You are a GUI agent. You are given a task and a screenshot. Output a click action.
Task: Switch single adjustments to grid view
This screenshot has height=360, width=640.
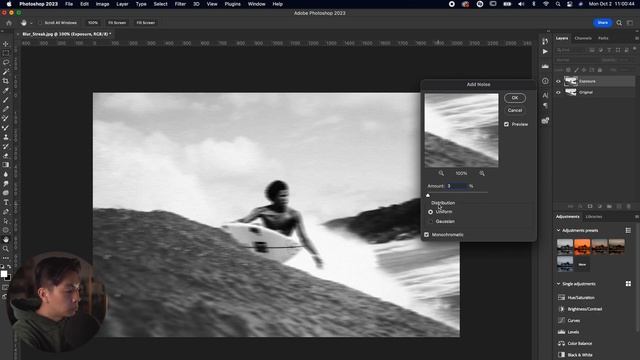[x=628, y=284]
